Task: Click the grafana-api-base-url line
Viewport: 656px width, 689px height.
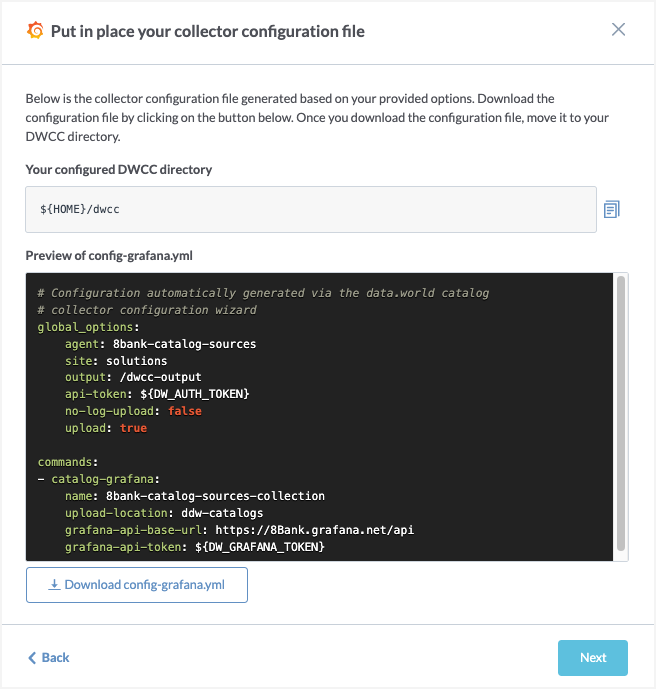Action: coord(239,530)
